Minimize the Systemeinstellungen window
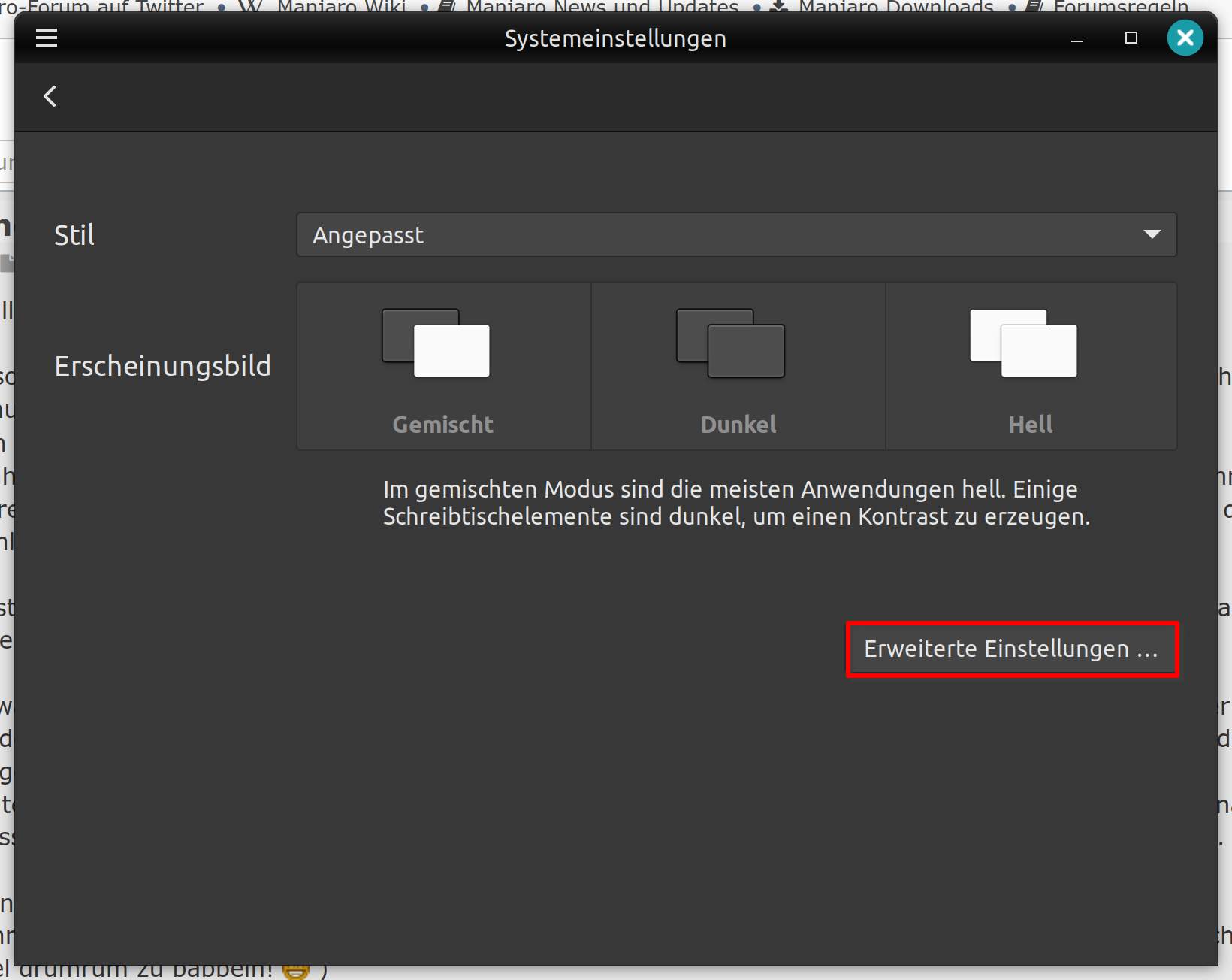 (x=1077, y=38)
